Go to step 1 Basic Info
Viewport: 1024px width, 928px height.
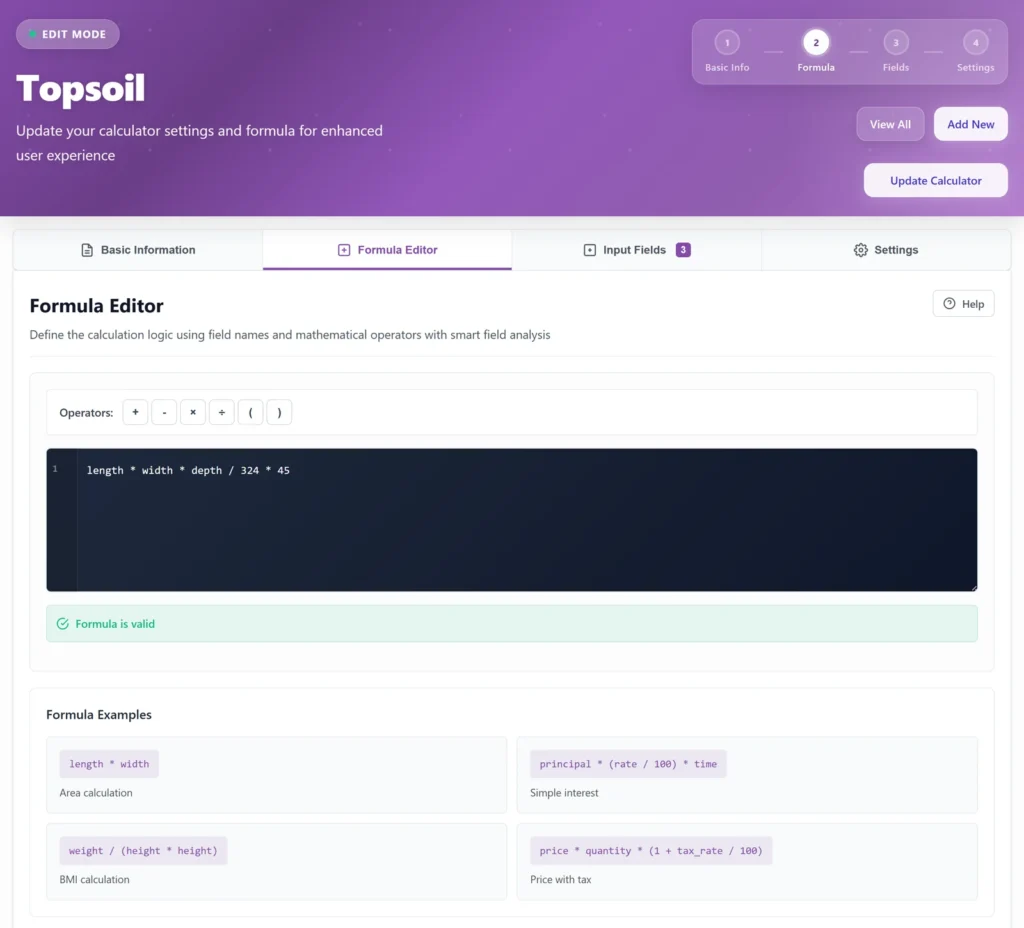[x=727, y=51]
